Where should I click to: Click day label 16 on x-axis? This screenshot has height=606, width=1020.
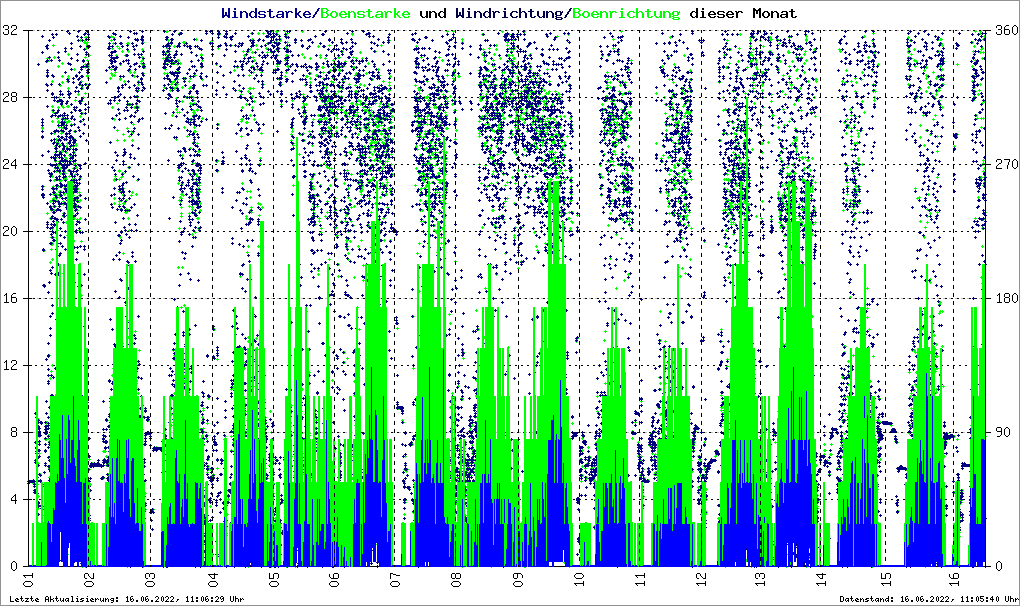pos(953,577)
